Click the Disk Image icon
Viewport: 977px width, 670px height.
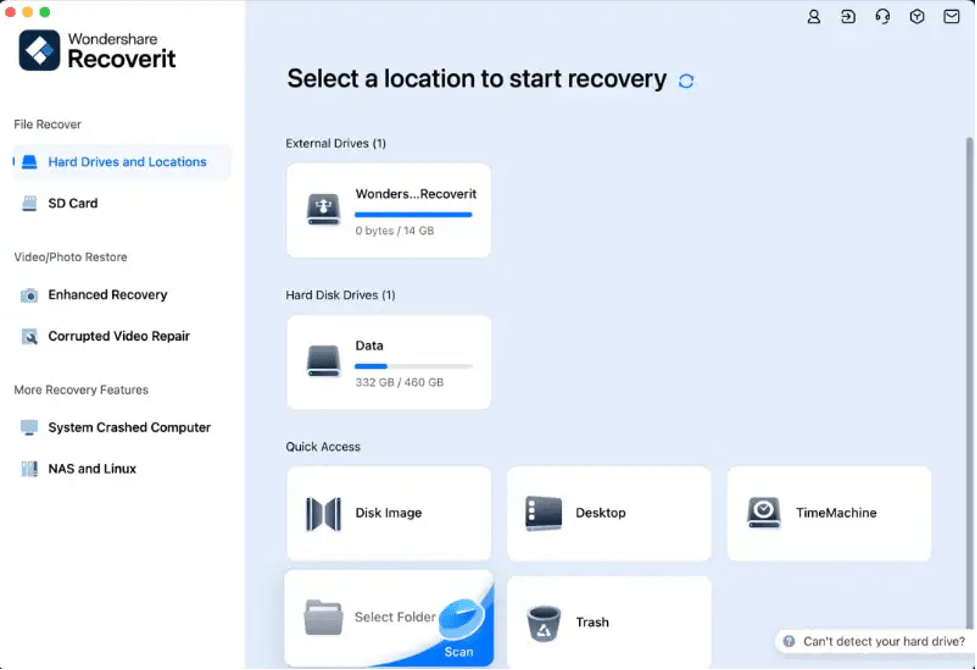click(323, 514)
